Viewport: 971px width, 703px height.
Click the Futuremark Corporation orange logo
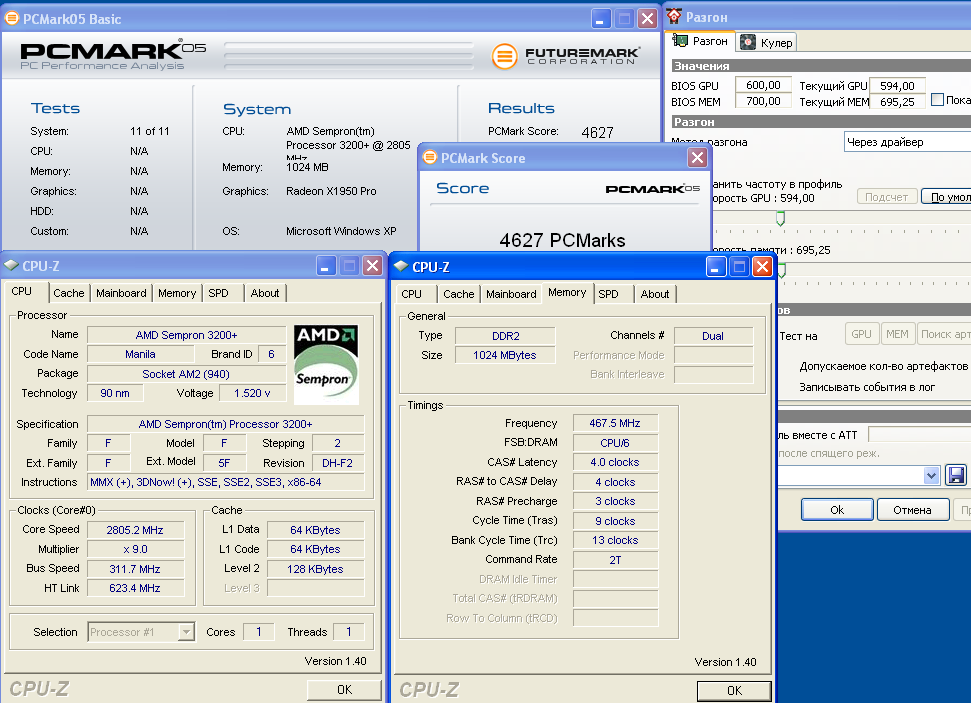[504, 56]
